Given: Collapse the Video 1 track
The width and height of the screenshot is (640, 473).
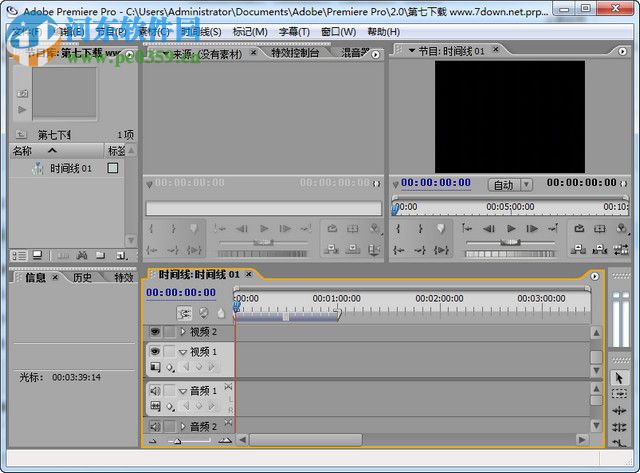Looking at the screenshot, I should coord(183,352).
